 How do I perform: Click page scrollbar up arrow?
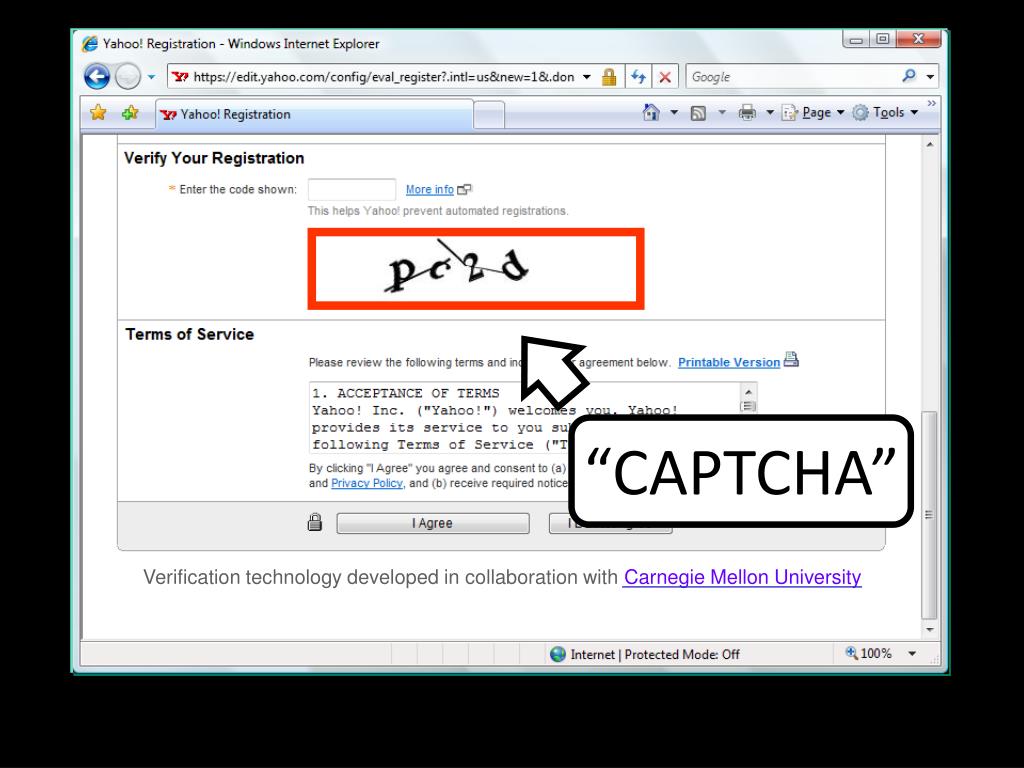[x=929, y=144]
